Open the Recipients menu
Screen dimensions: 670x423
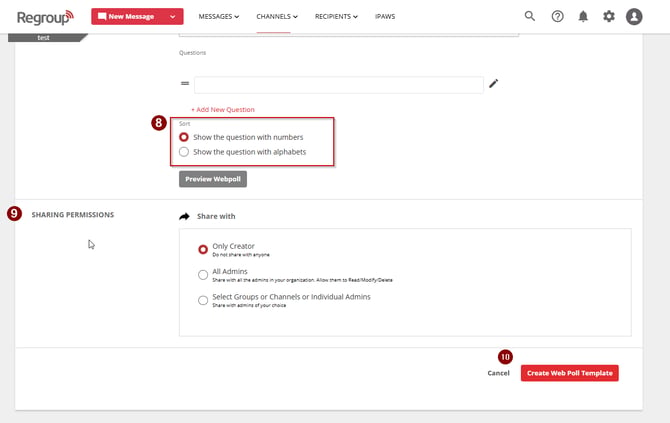[x=336, y=16]
